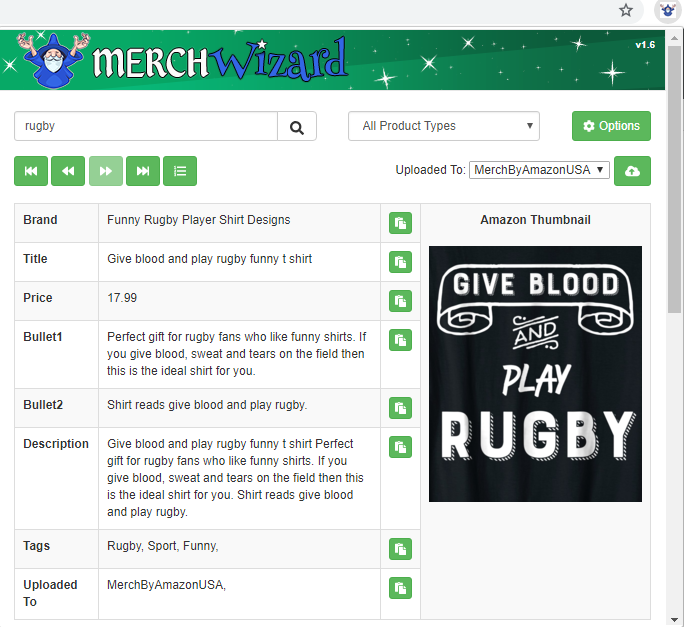Click the green cloud upload button
This screenshot has width=684, height=627.
tap(632, 171)
